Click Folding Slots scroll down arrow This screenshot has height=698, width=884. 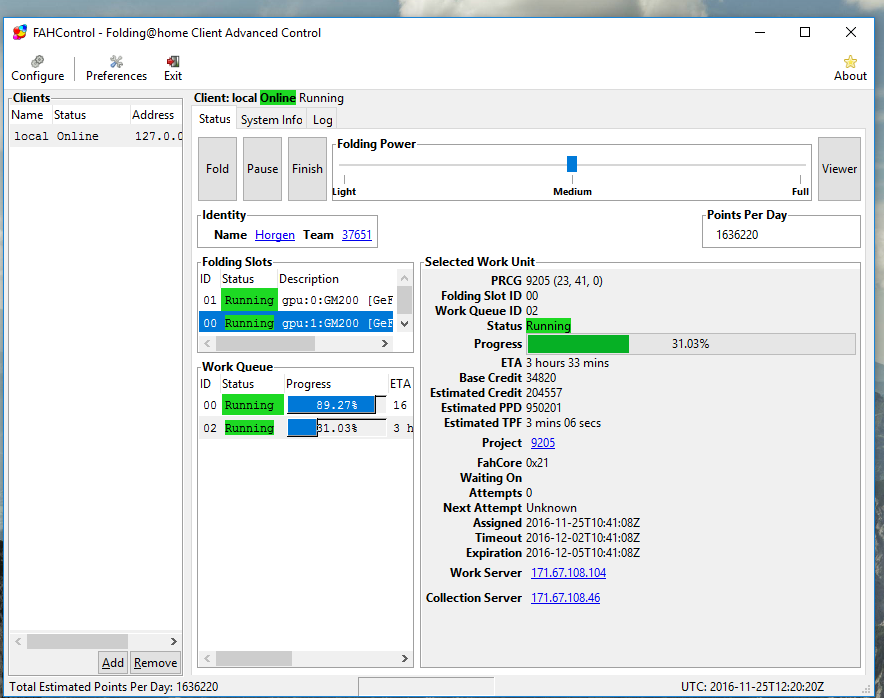(404, 324)
